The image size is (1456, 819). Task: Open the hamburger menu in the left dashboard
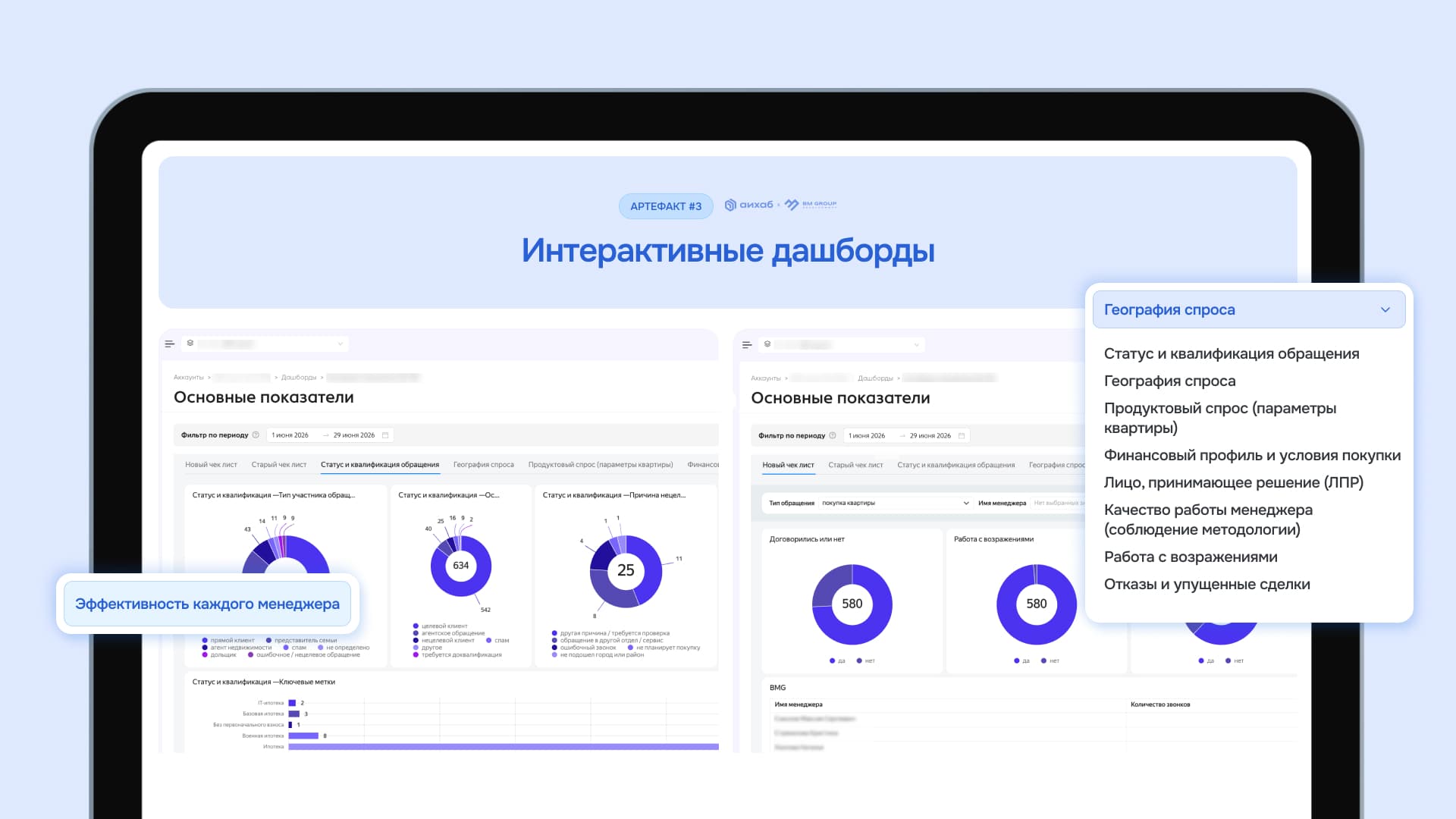pyautogui.click(x=170, y=344)
